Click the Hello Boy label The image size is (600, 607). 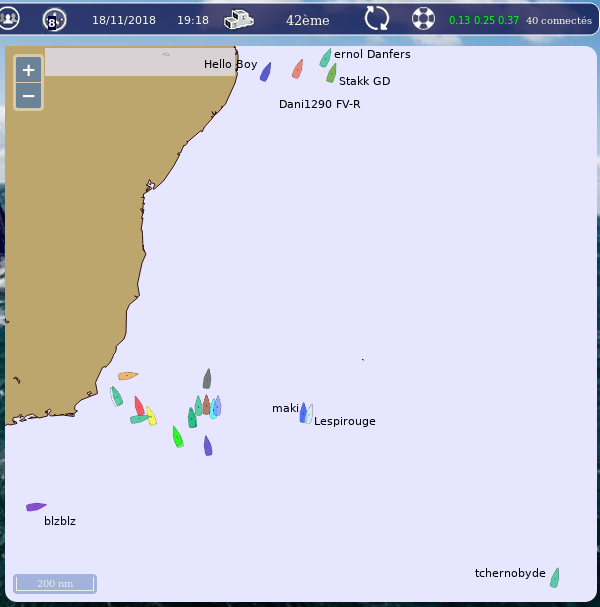230,64
